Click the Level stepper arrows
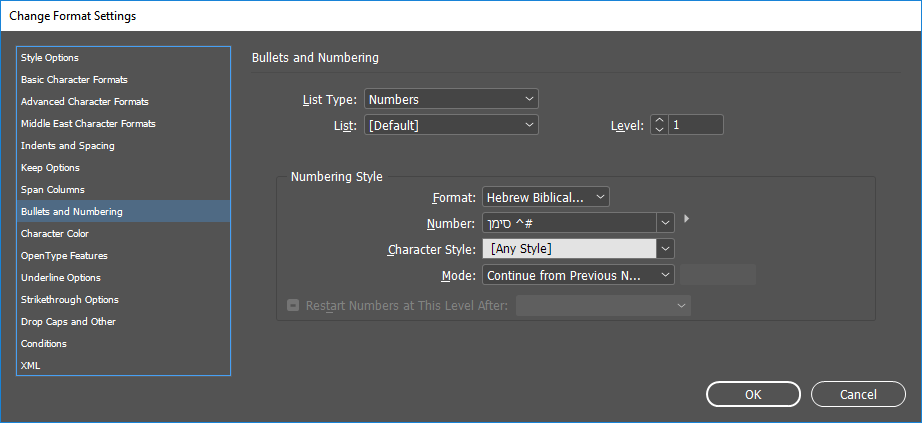The image size is (922, 423). pos(658,125)
